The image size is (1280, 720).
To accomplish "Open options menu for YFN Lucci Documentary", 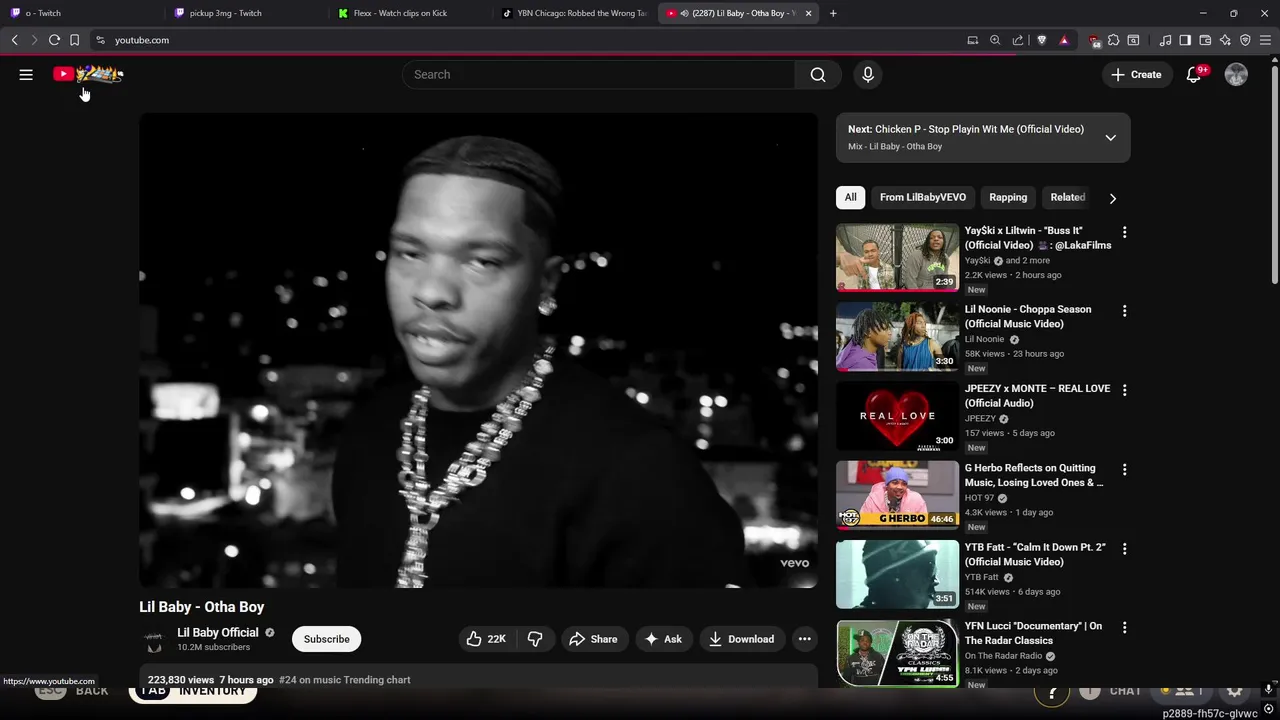I will tap(1124, 628).
